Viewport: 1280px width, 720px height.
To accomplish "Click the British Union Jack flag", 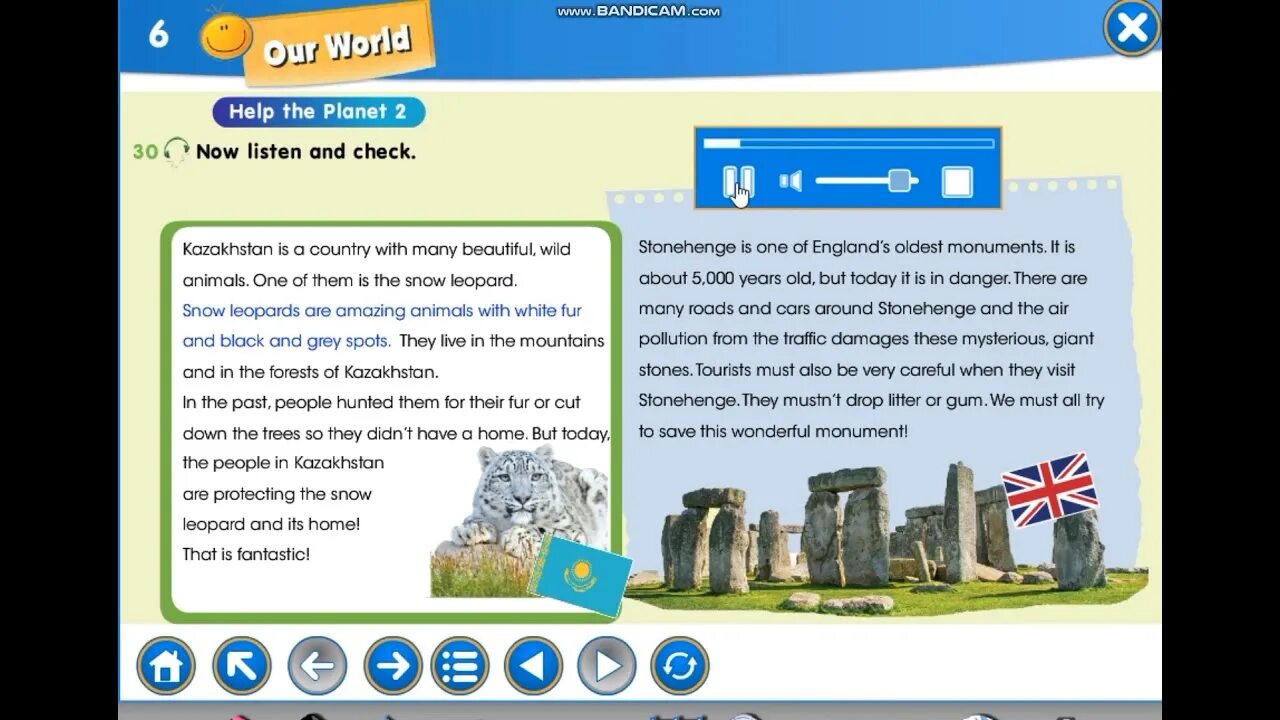I will point(1050,488).
